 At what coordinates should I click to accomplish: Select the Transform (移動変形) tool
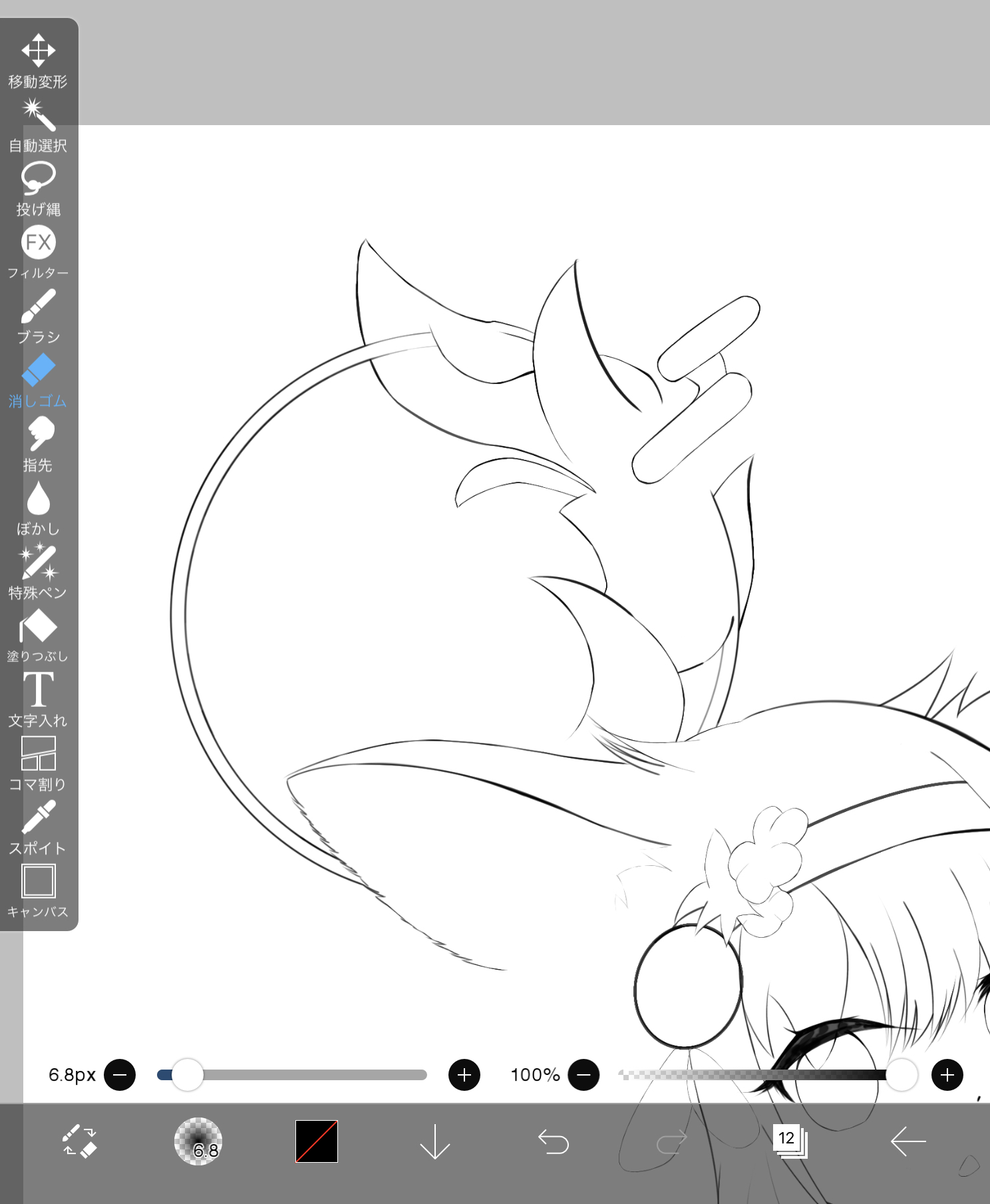[x=38, y=60]
